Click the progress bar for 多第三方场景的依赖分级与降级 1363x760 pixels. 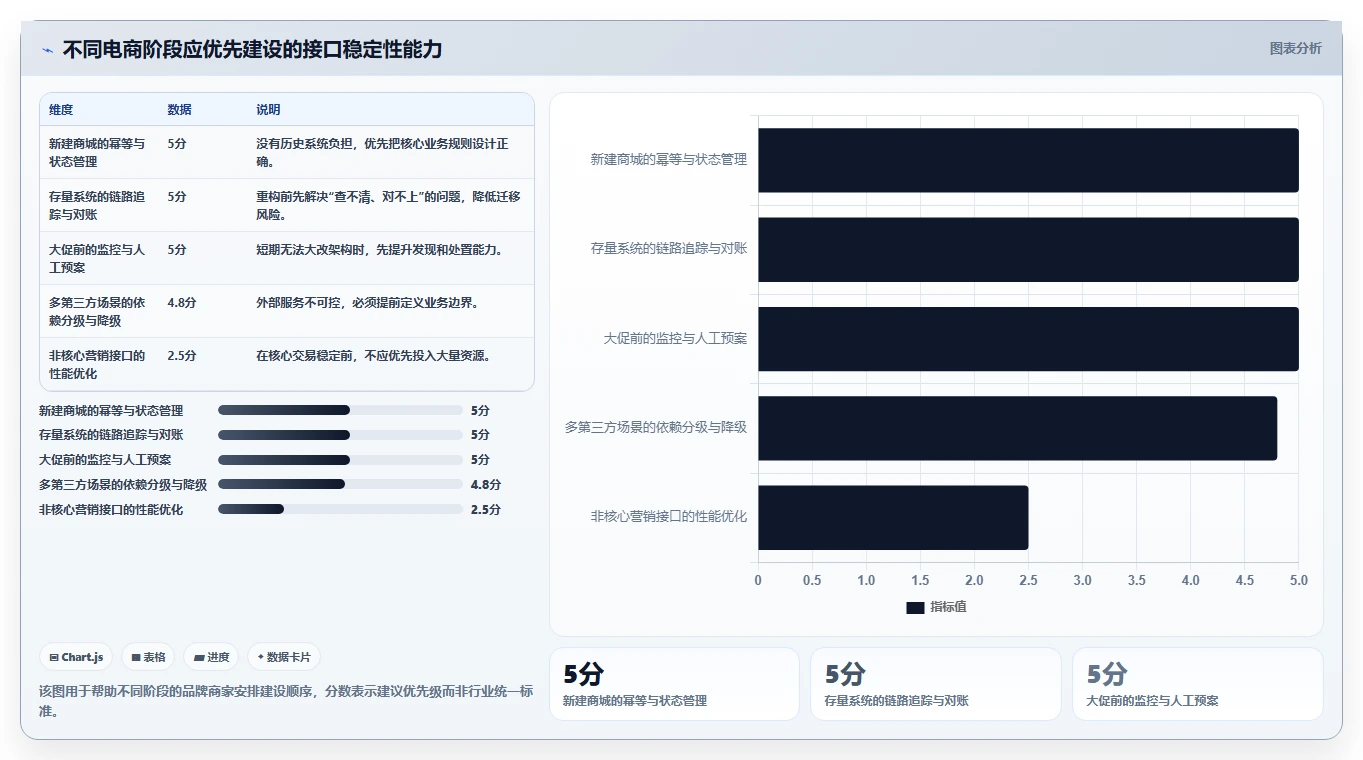coord(340,484)
